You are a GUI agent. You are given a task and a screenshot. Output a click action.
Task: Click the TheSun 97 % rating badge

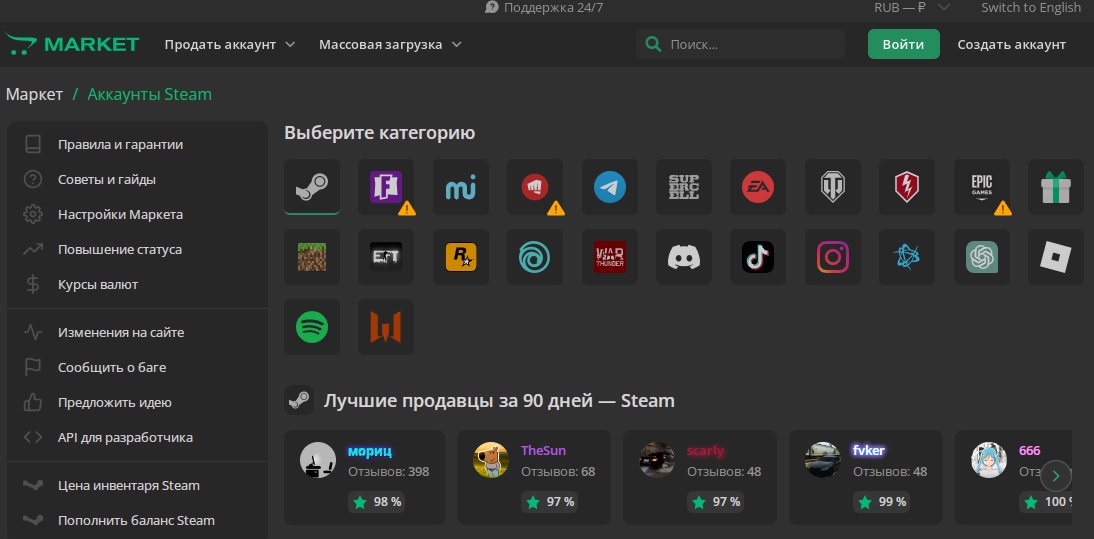(x=550, y=501)
